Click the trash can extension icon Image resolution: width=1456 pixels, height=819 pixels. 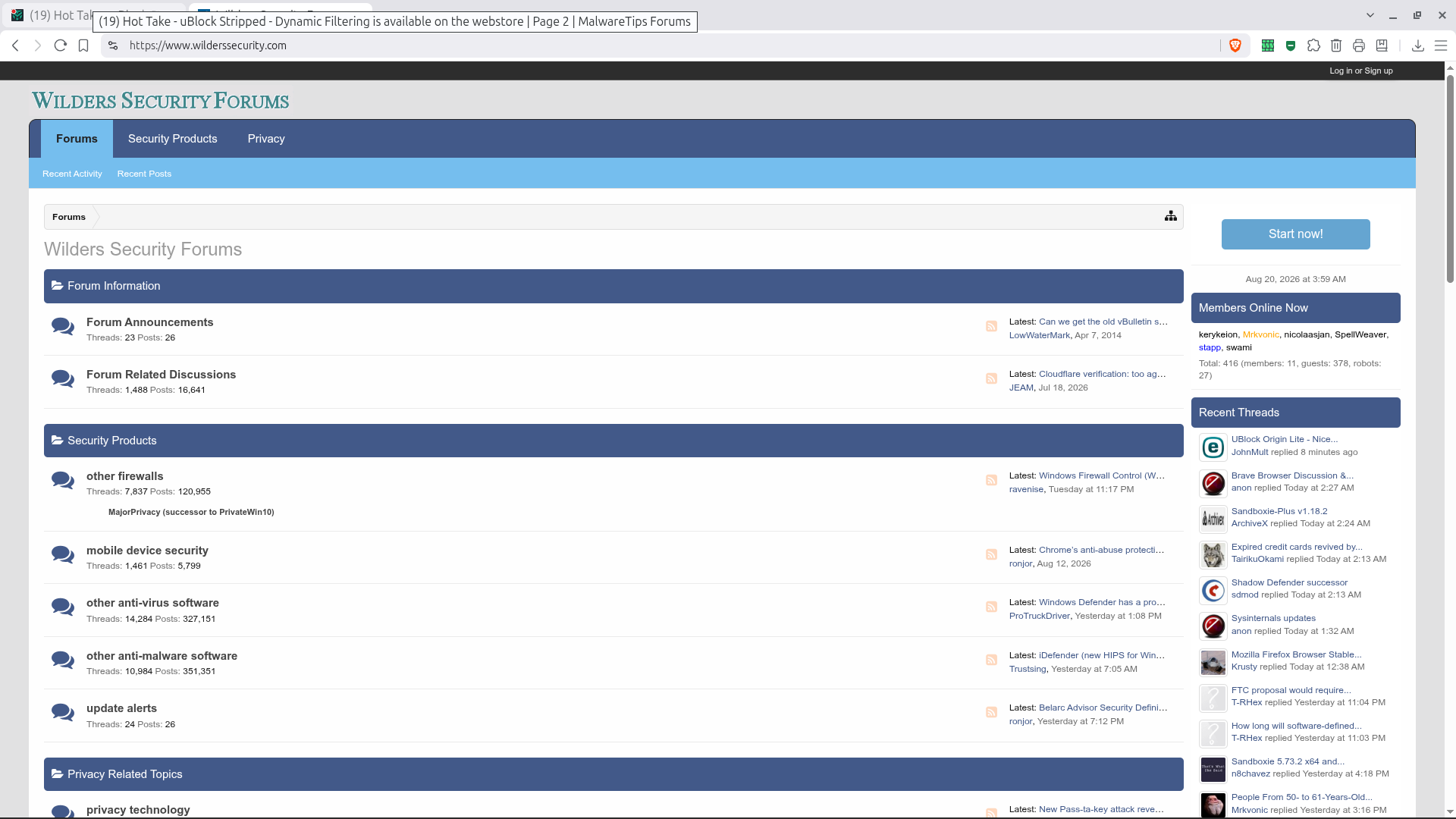point(1336,45)
